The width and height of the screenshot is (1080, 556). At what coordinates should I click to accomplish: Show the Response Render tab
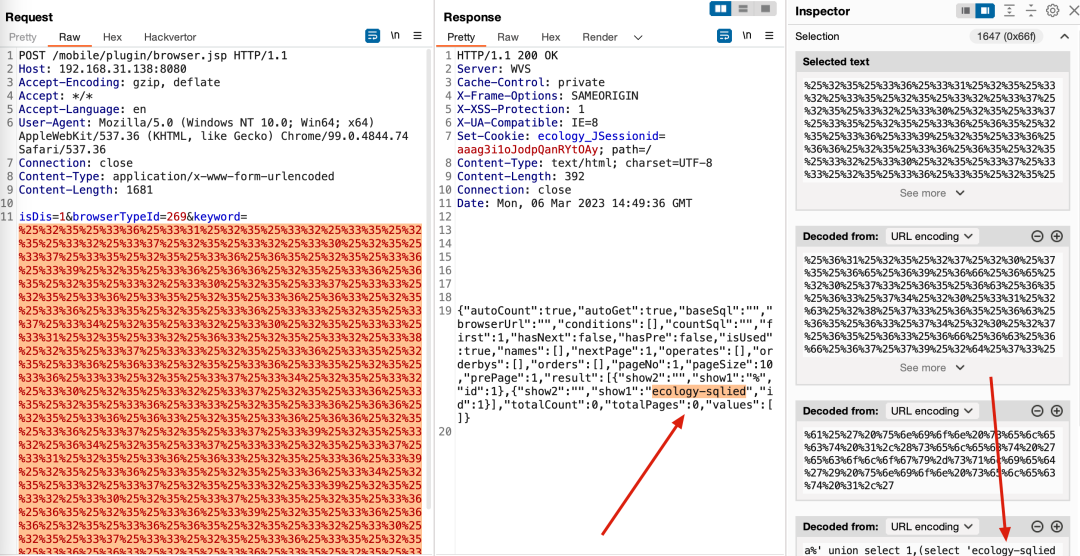[x=599, y=37]
